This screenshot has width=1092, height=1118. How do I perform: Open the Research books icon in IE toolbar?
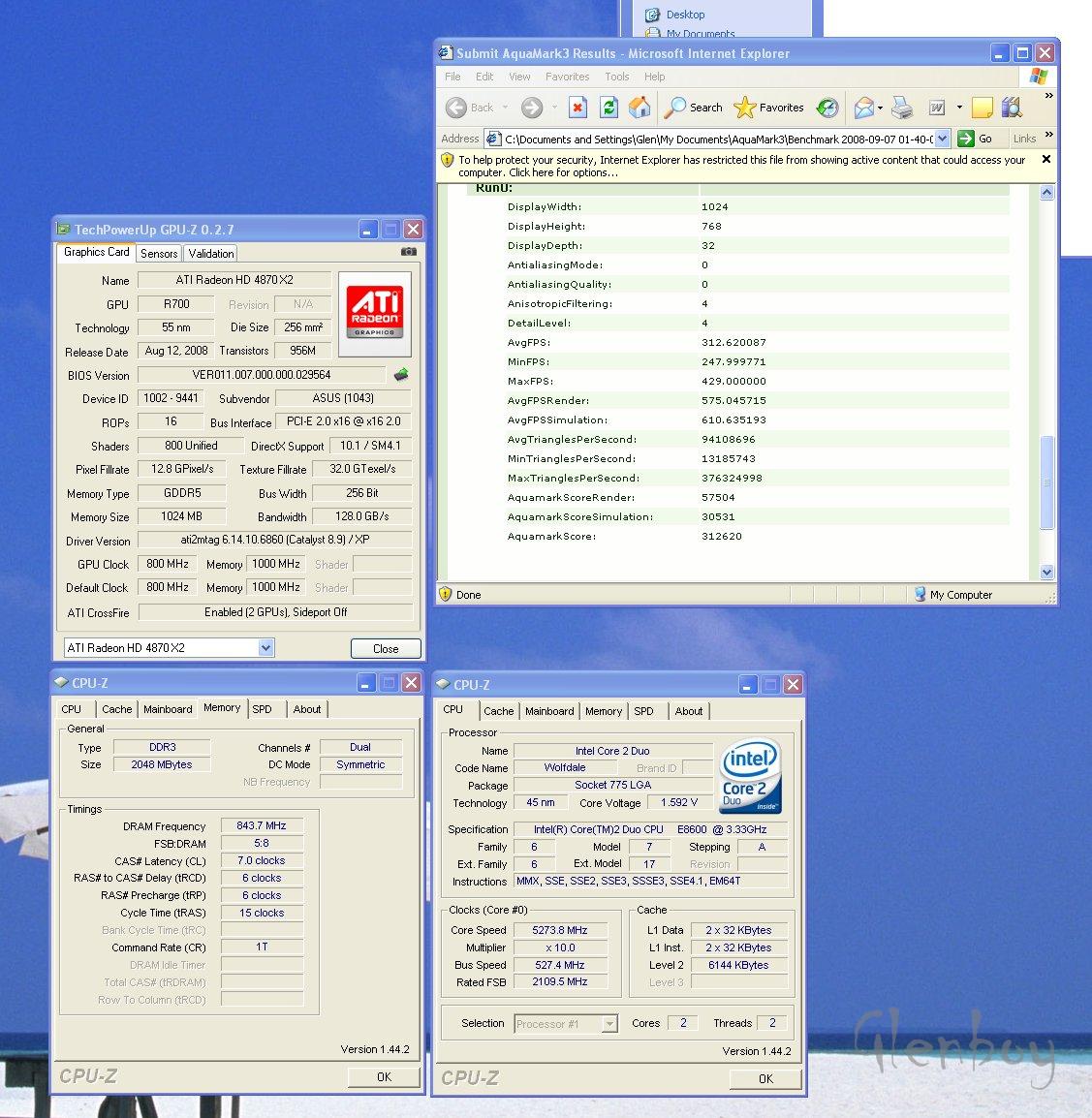click(x=1012, y=108)
